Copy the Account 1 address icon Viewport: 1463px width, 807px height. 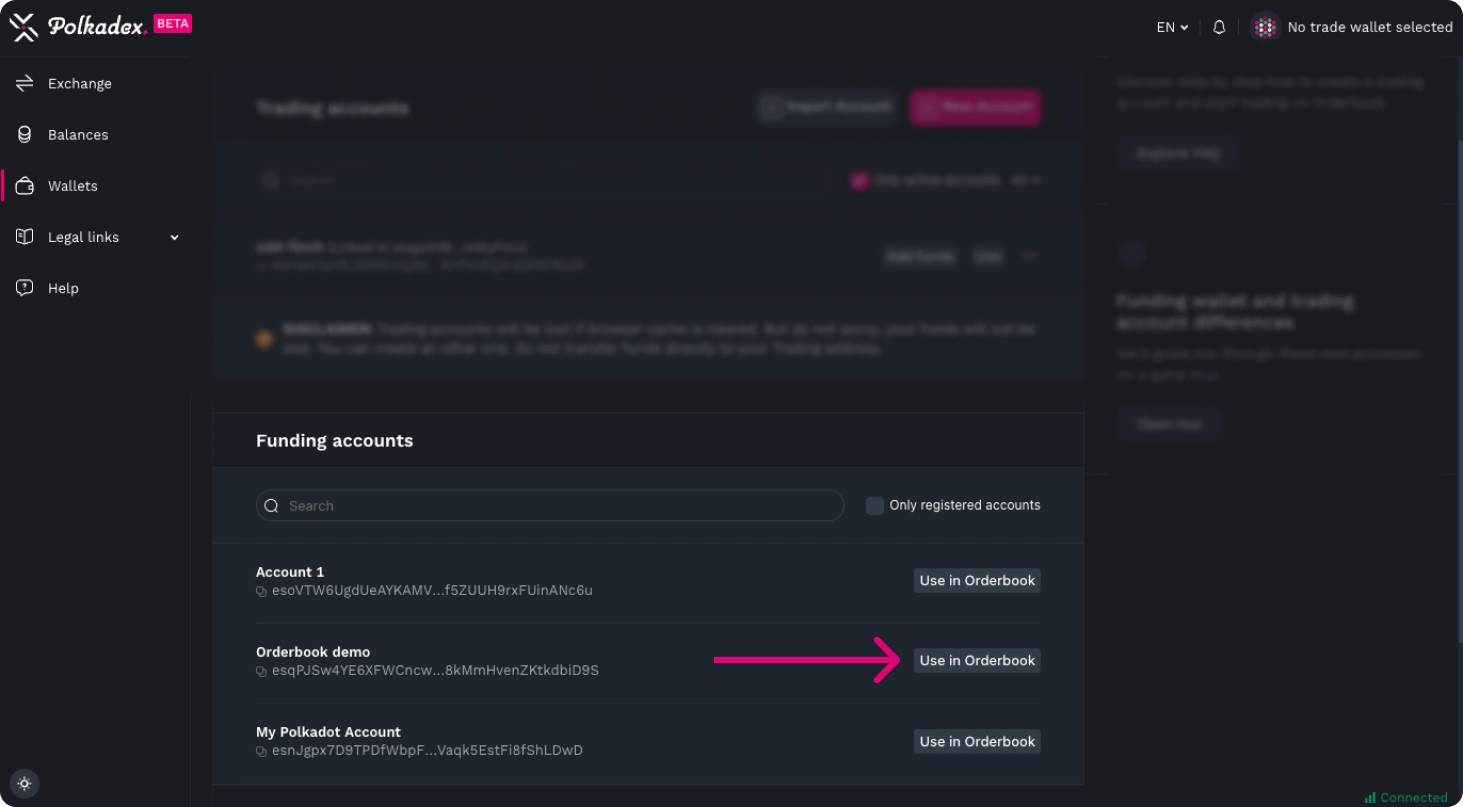tap(262, 591)
